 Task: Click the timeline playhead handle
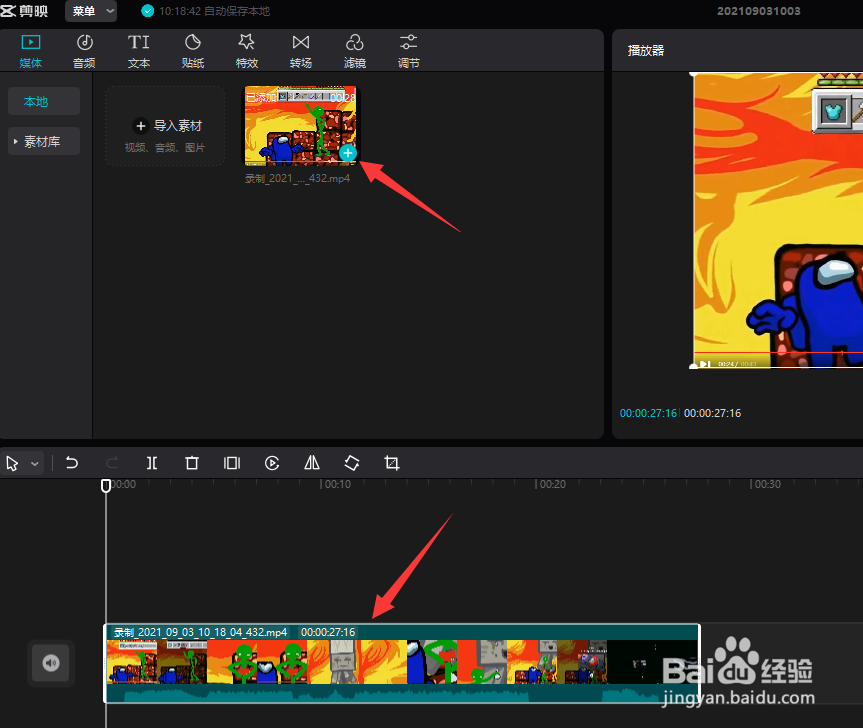tap(106, 485)
